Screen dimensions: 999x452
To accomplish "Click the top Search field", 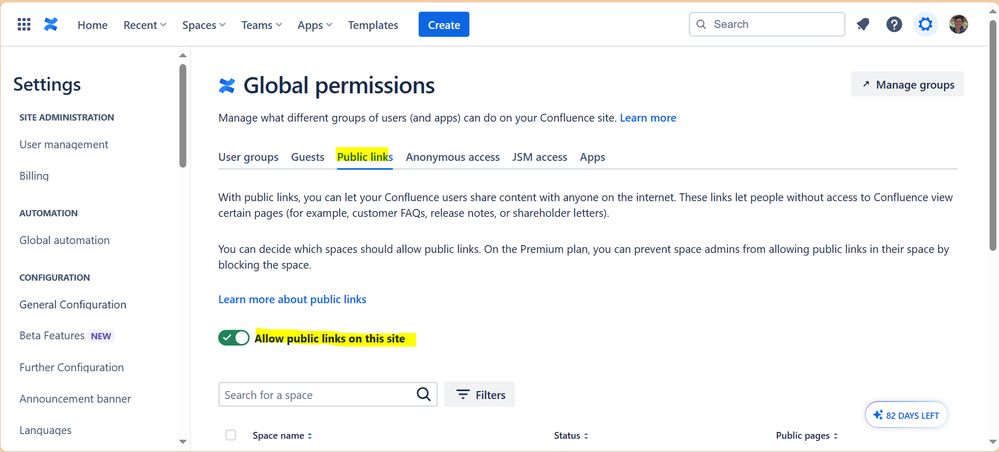I will (x=767, y=24).
